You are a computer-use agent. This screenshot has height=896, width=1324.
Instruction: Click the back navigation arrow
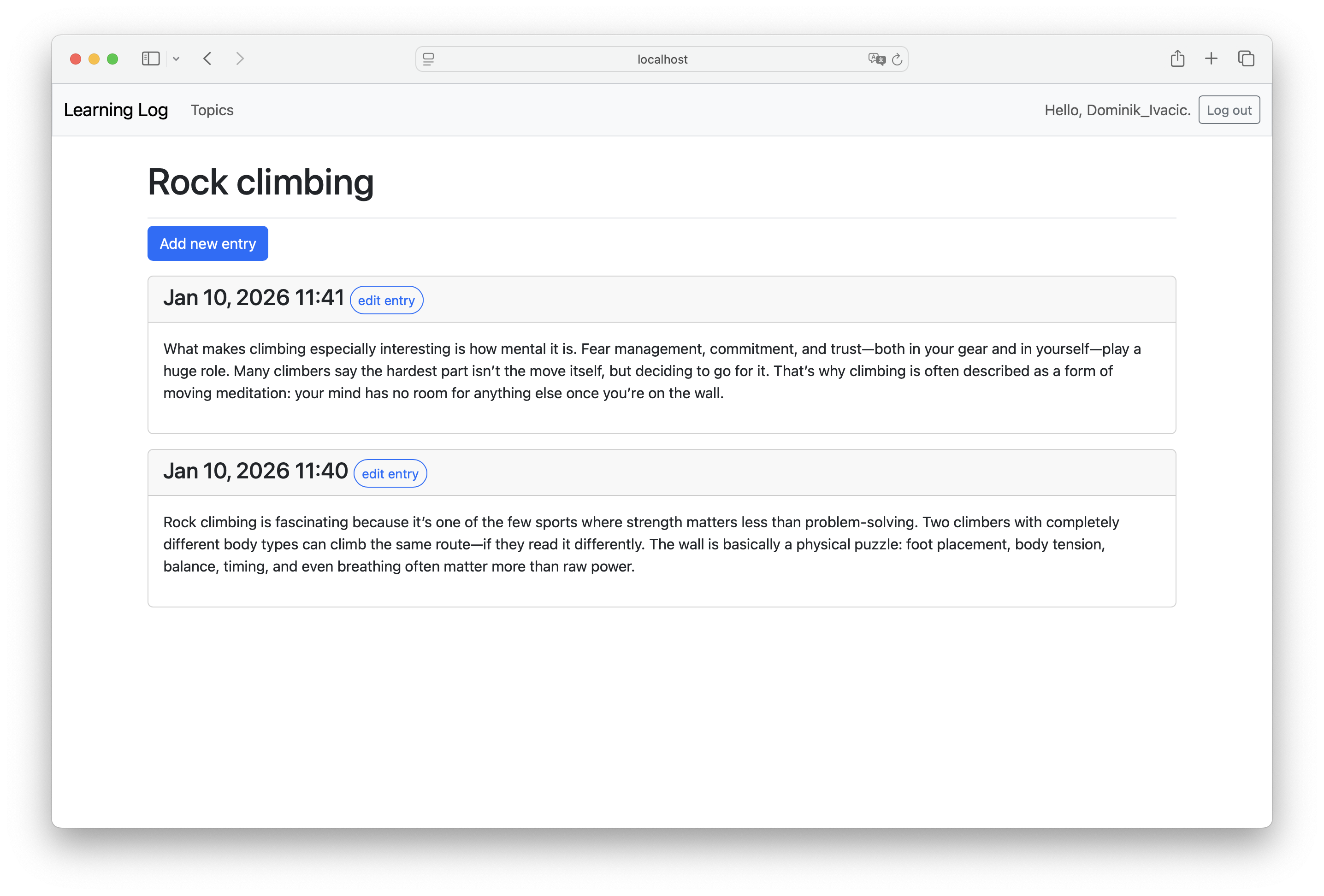207,58
